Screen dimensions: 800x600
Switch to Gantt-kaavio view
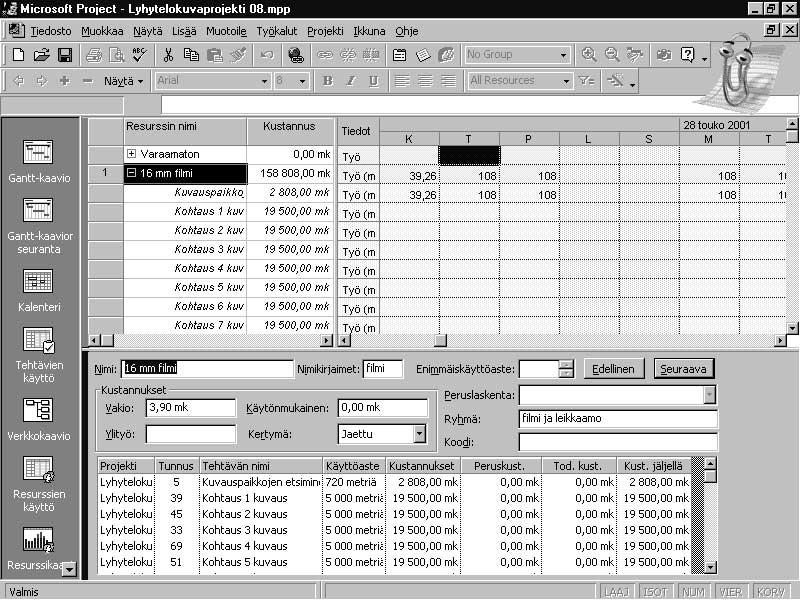pyautogui.click(x=39, y=160)
